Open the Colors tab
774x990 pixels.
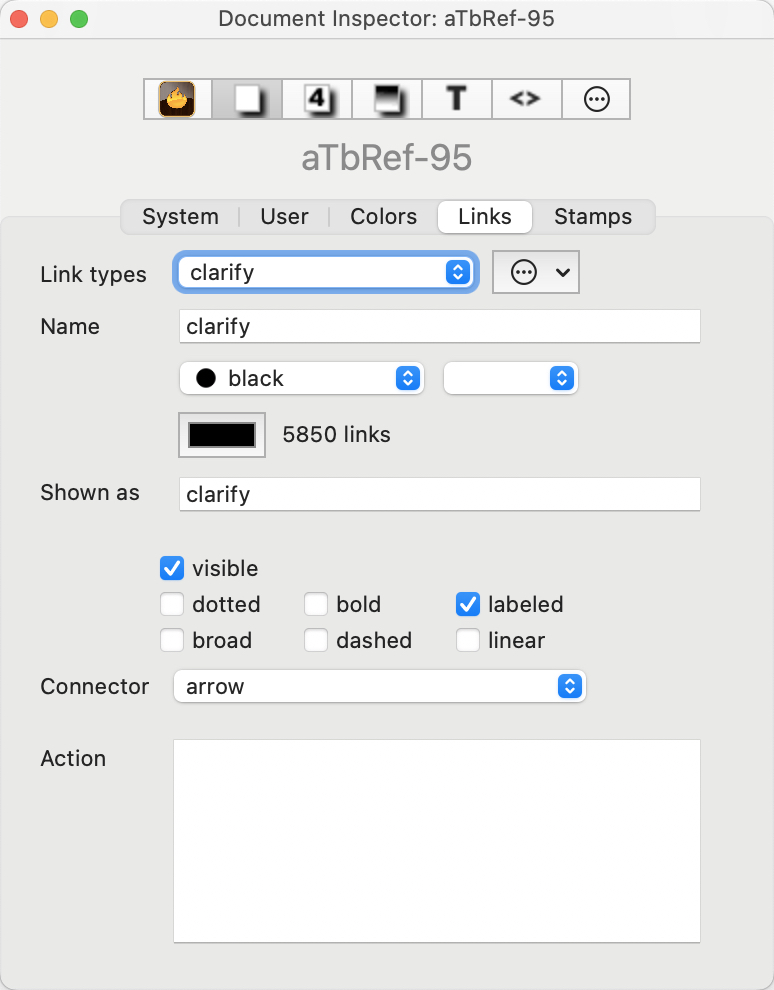pos(383,216)
